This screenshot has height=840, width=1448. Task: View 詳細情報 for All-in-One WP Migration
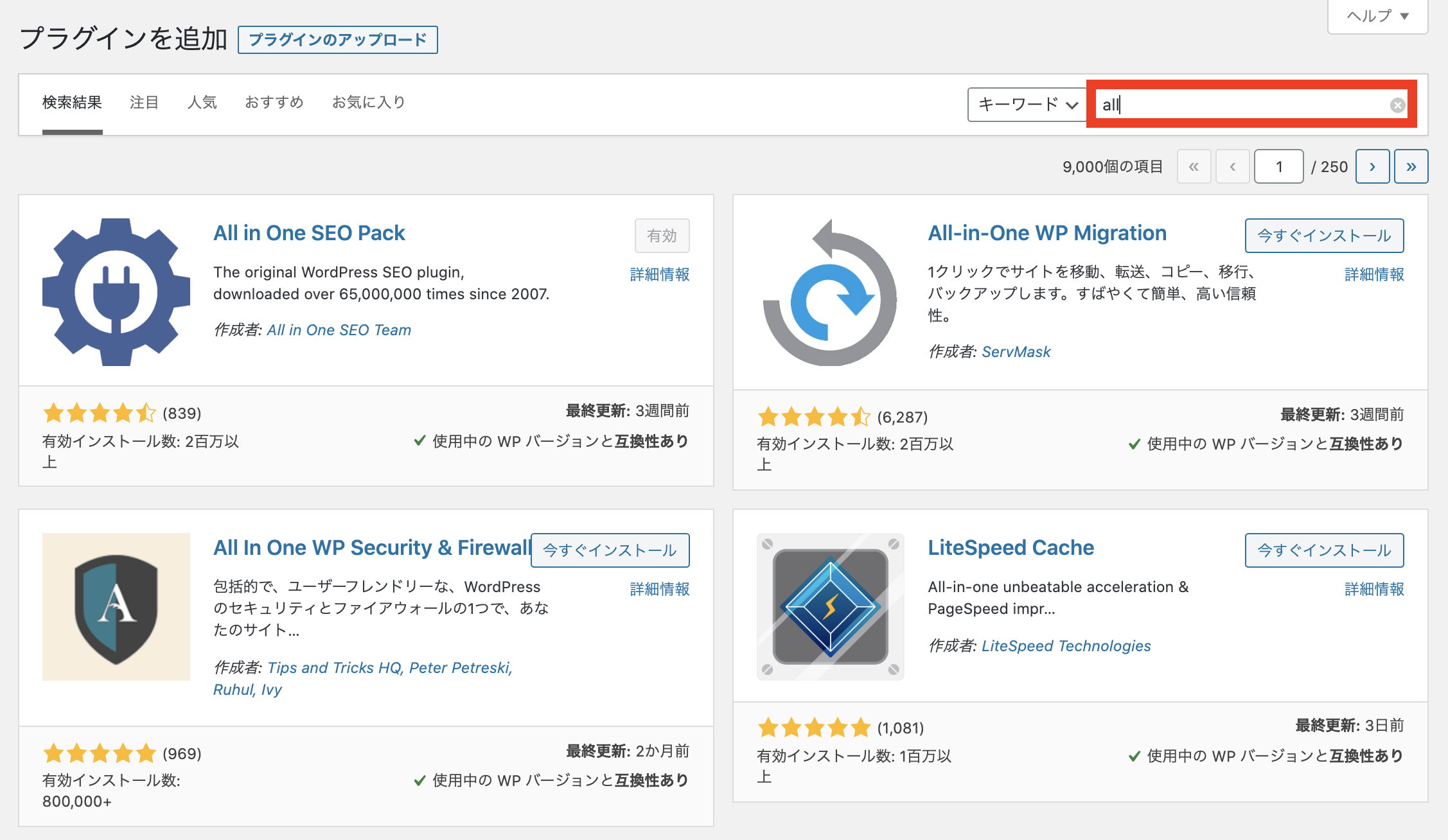1374,275
